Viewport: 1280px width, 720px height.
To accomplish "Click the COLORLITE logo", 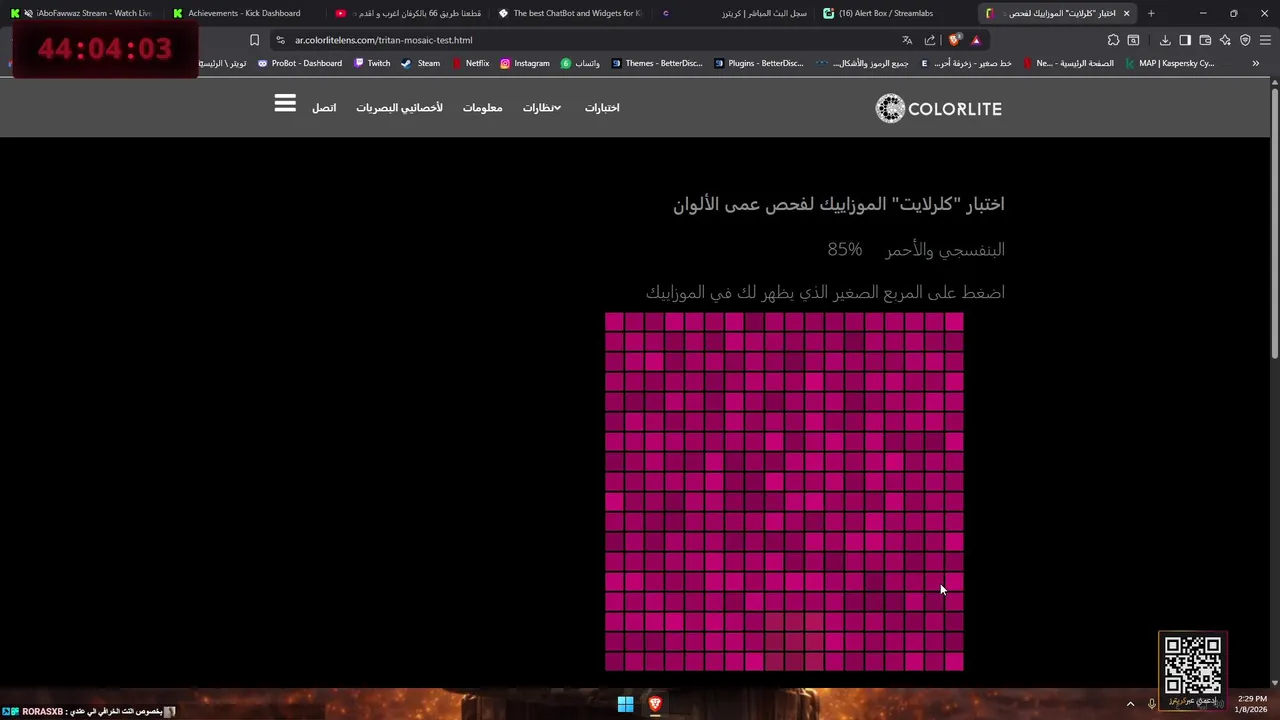I will pos(938,108).
